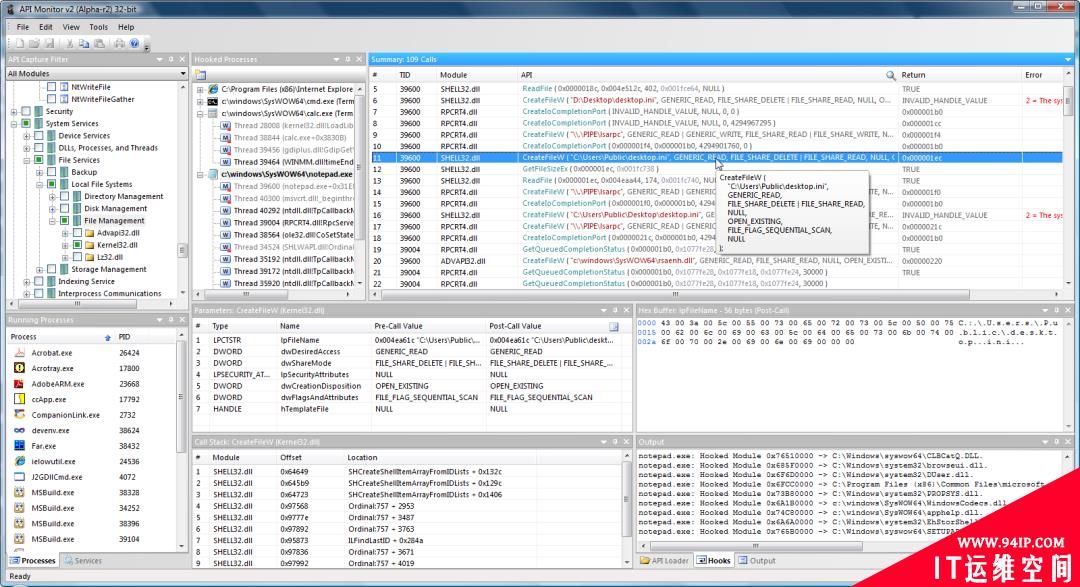
Task: Uncheck the Kernel32.dll checkbox
Action: [78, 245]
